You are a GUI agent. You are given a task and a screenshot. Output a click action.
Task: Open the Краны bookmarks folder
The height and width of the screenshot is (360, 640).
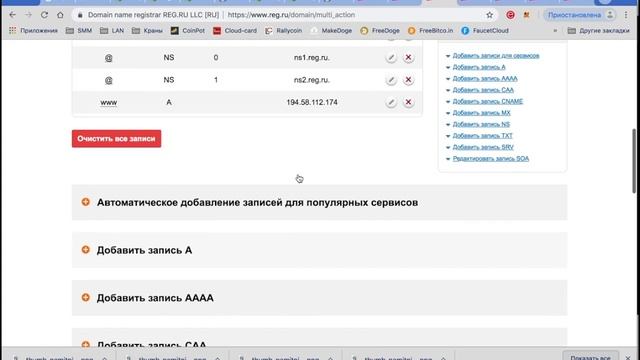click(147, 31)
